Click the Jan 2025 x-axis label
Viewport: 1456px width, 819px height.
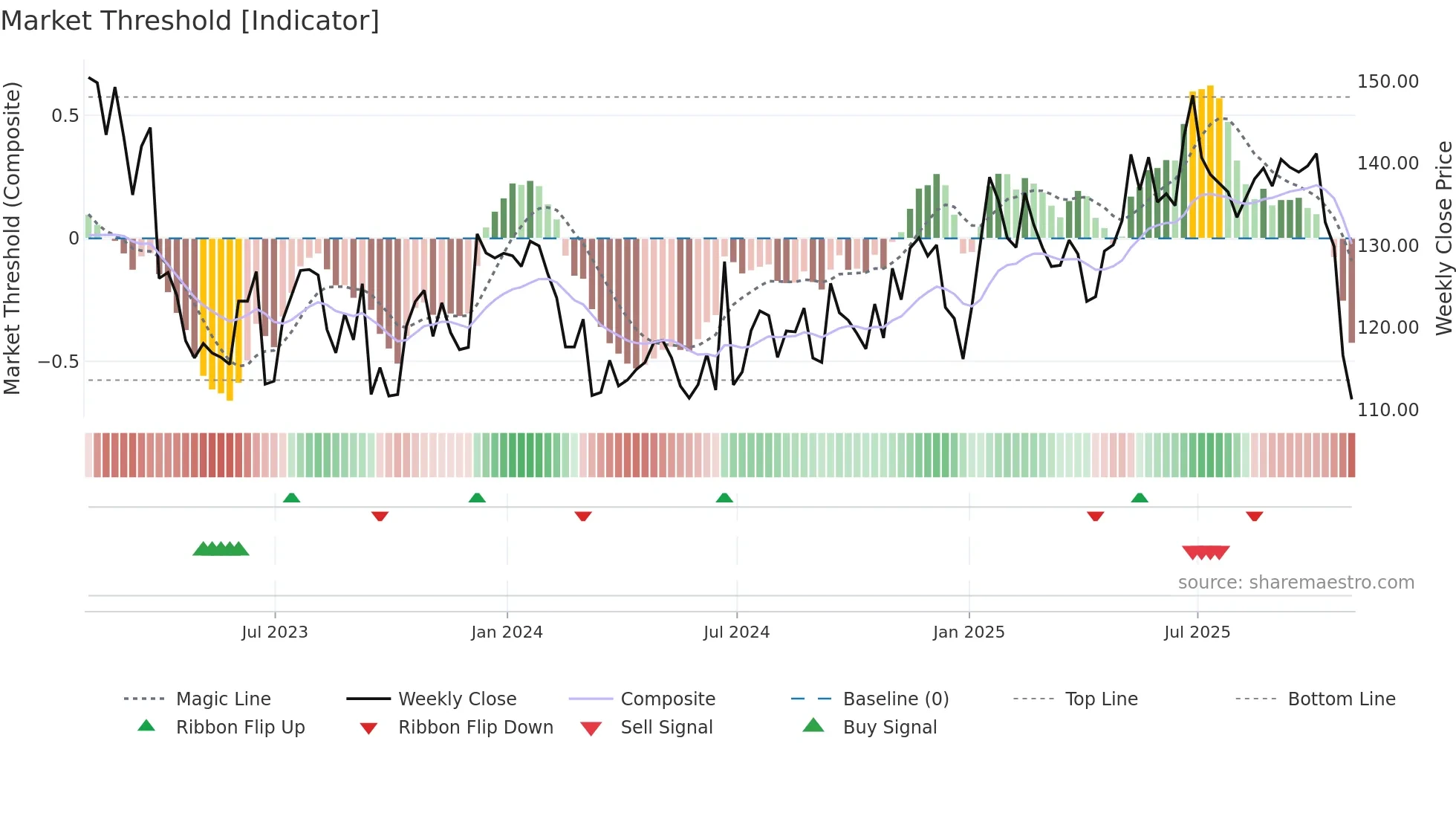pos(969,632)
